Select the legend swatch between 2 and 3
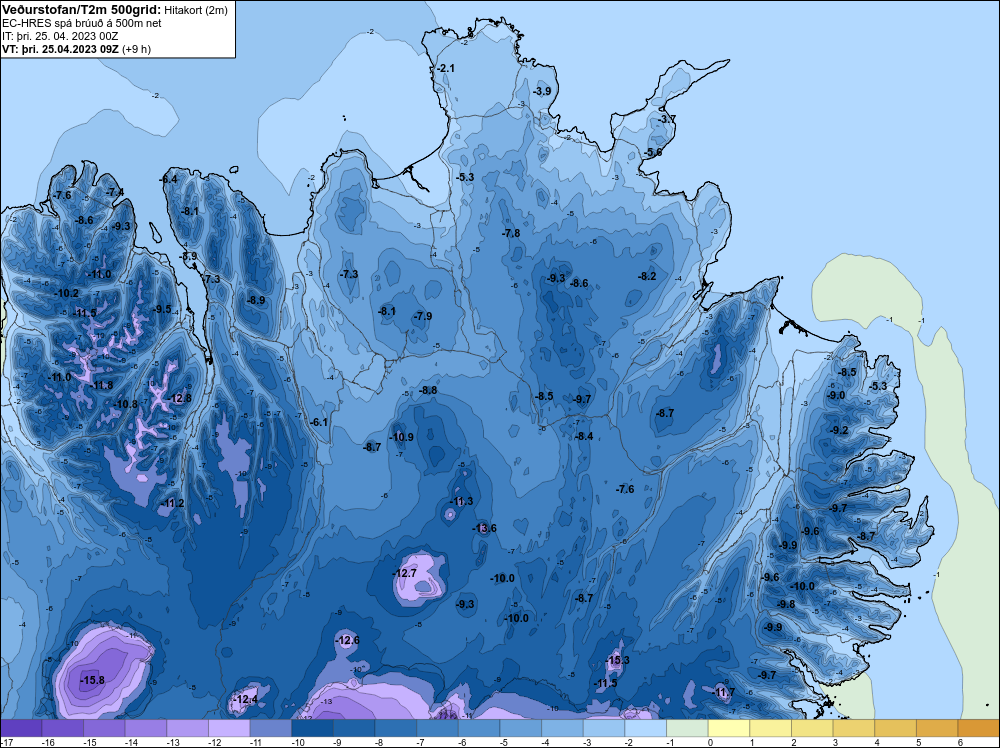This screenshot has height=748, width=1000. tap(812, 728)
